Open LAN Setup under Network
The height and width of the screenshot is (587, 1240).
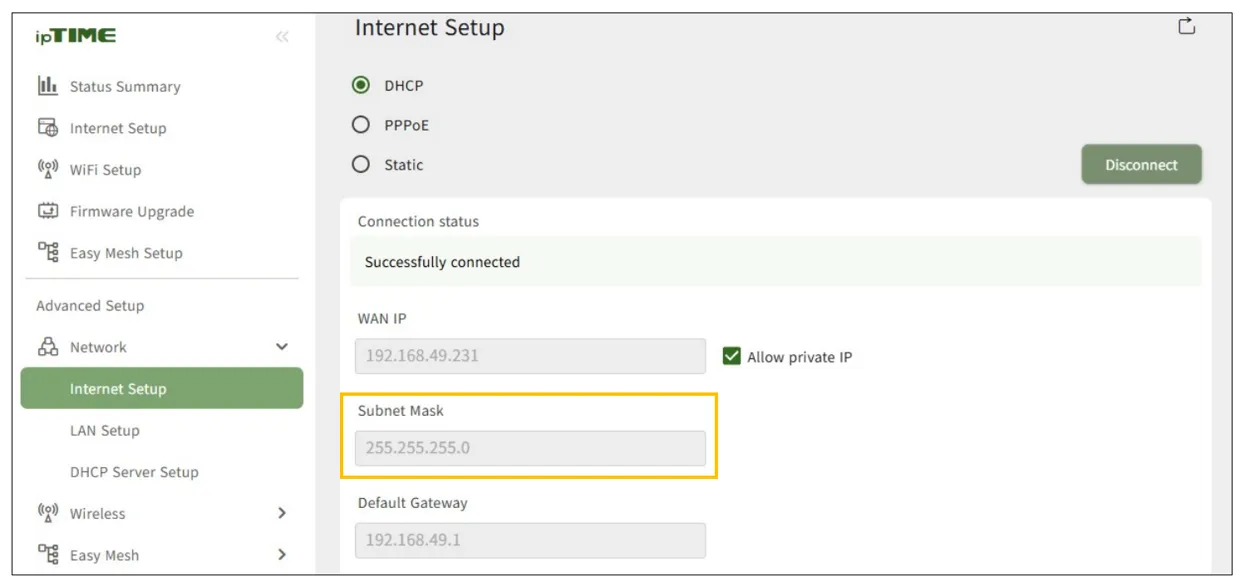[105, 431]
